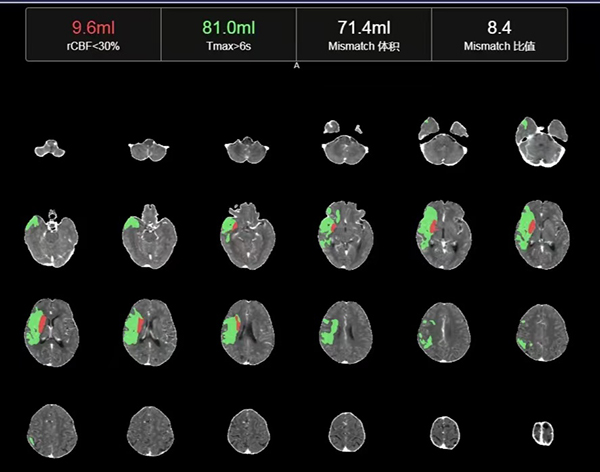This screenshot has height=472, width=600.
Task: Click the final smallest slice in bottom row
Action: point(540,432)
